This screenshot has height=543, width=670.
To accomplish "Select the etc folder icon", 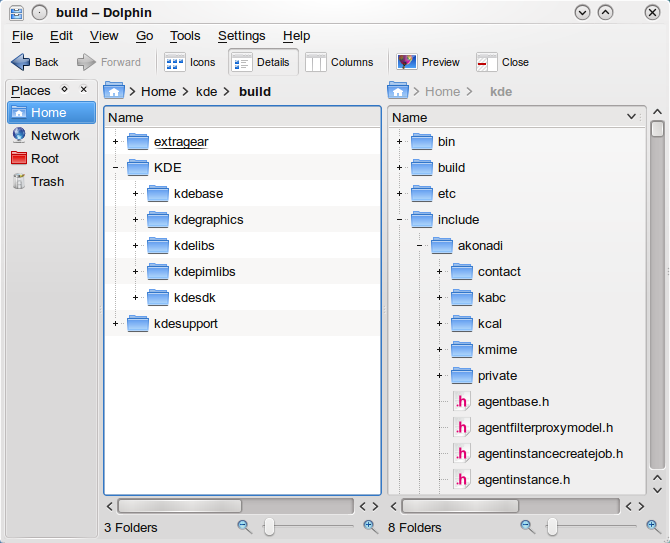I will coord(422,194).
